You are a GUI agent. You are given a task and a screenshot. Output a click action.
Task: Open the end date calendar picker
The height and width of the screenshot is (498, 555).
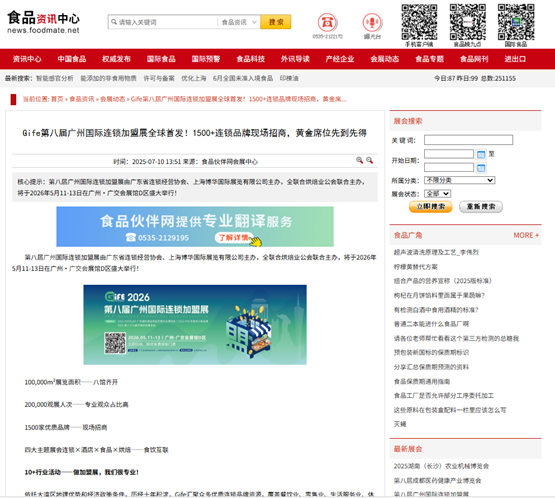pos(481,168)
